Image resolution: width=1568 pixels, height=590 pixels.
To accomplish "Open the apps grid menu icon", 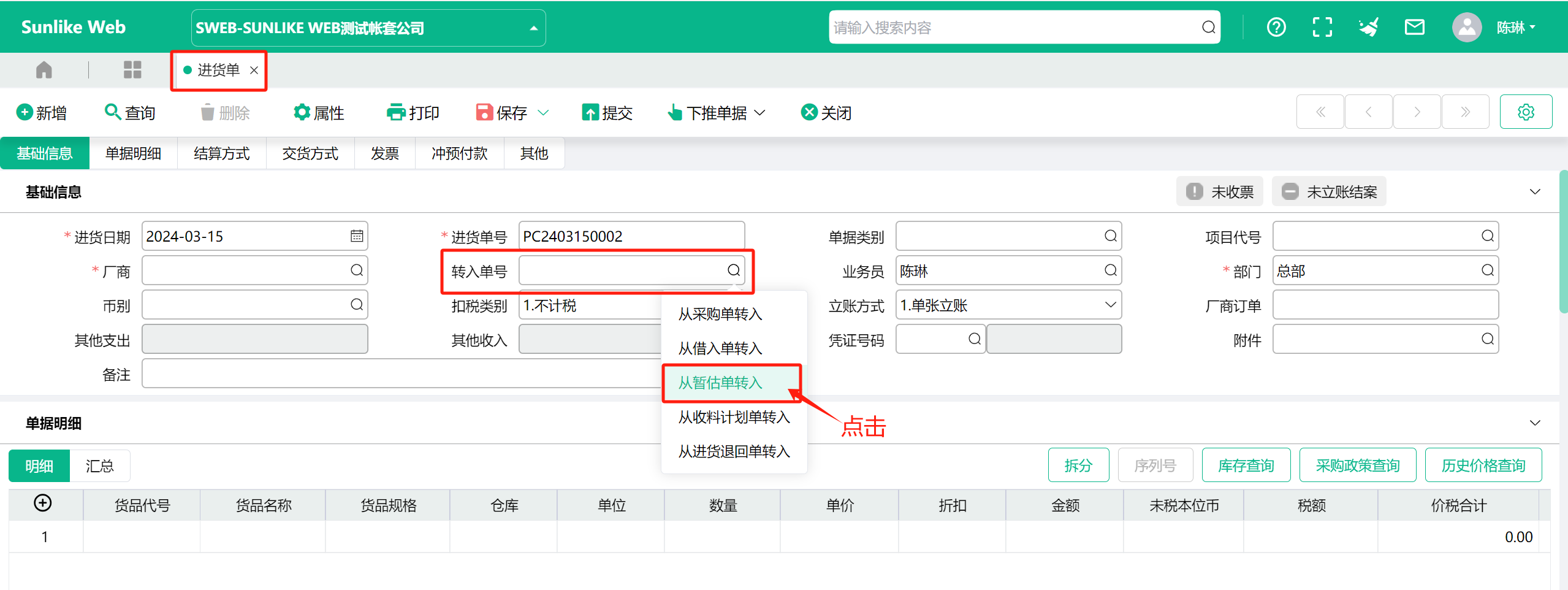I will pos(132,70).
